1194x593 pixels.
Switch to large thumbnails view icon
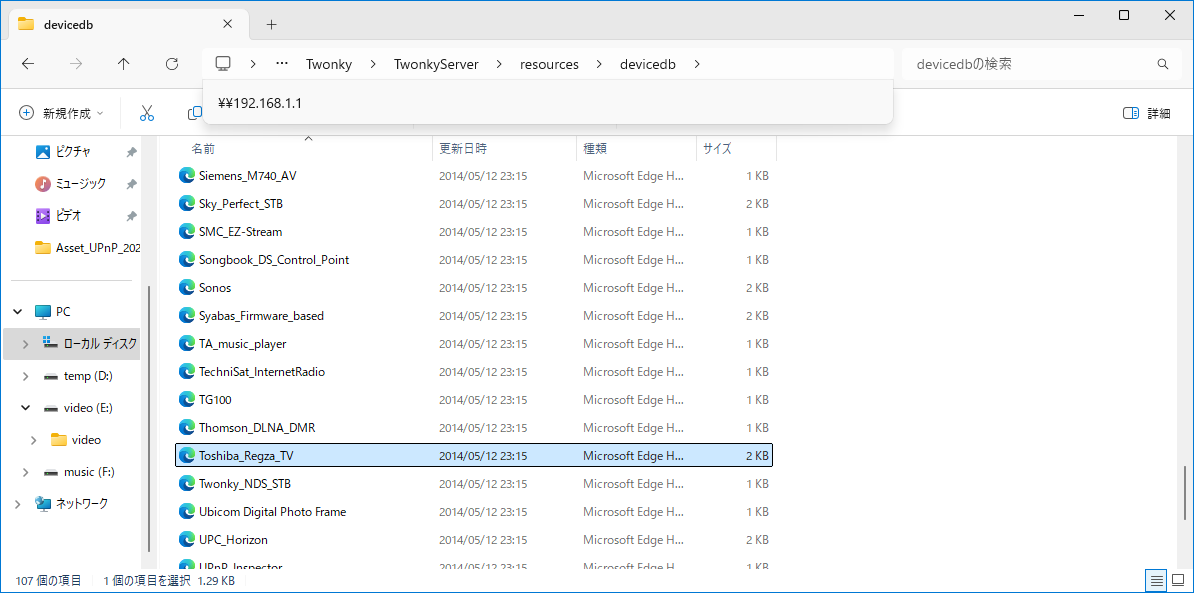coord(1178,581)
